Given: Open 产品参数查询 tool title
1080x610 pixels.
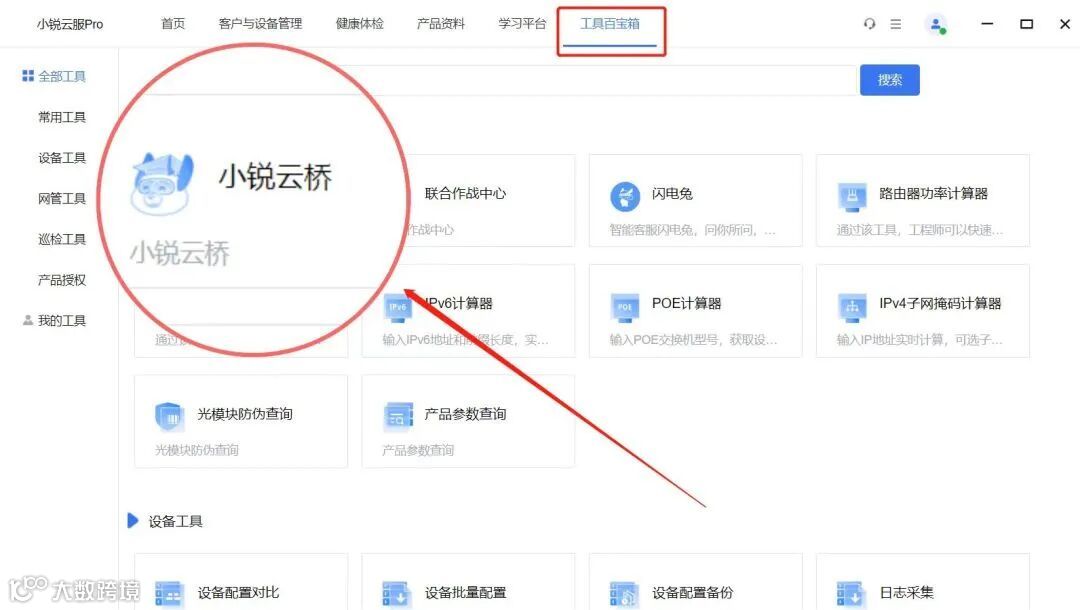Looking at the screenshot, I should pos(466,414).
